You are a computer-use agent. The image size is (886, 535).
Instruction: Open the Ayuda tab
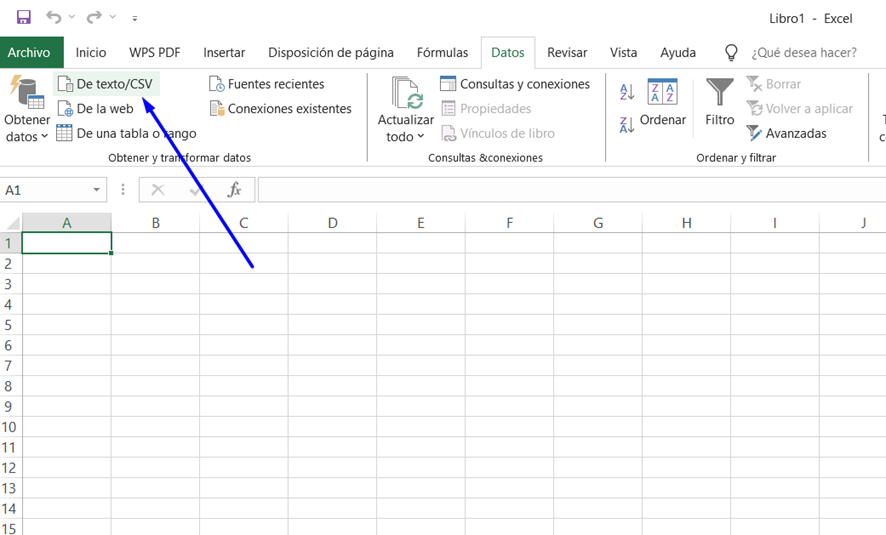pyautogui.click(x=678, y=53)
